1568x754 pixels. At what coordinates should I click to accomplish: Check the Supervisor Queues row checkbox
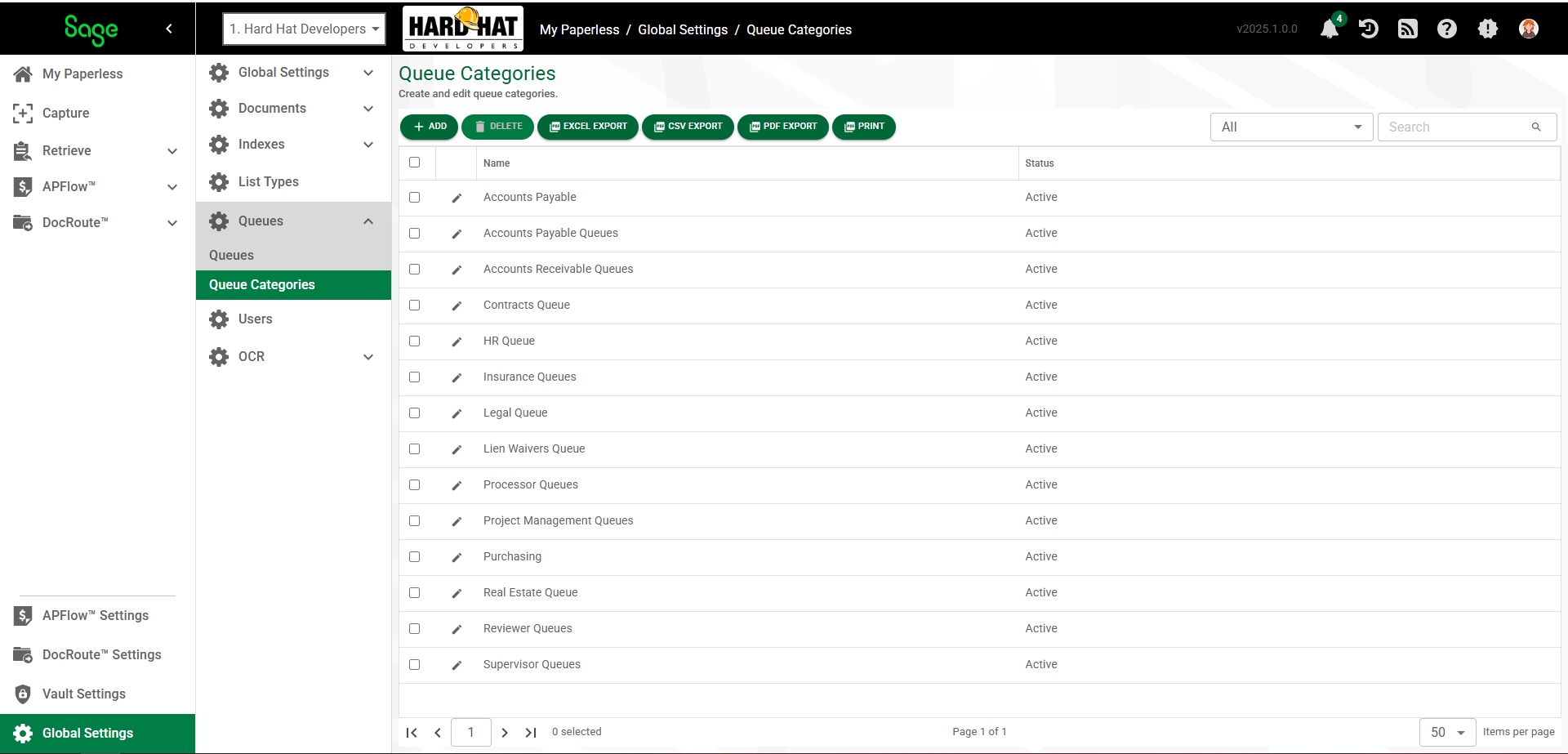pyautogui.click(x=415, y=664)
